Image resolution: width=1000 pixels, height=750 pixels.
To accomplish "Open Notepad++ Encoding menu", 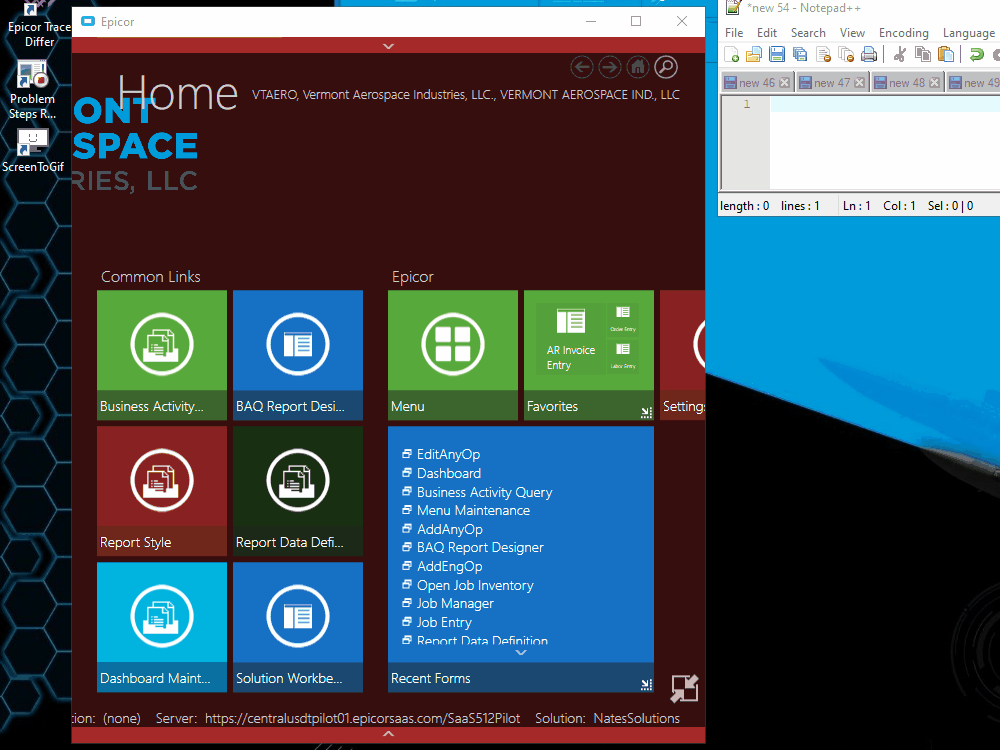I will (x=904, y=33).
